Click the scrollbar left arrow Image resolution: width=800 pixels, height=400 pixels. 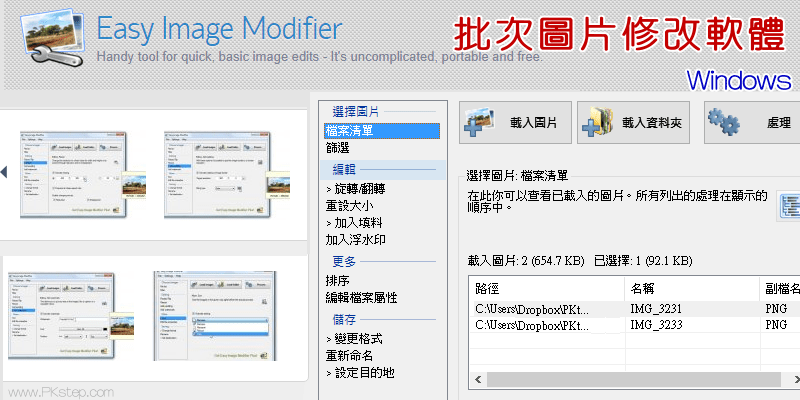478,379
